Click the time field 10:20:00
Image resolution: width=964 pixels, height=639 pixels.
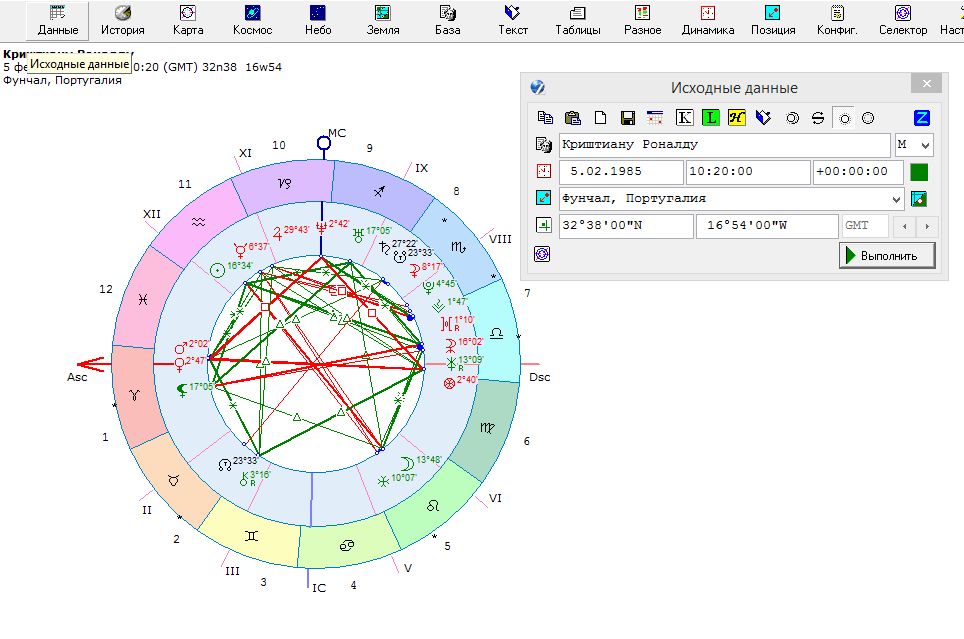point(748,172)
